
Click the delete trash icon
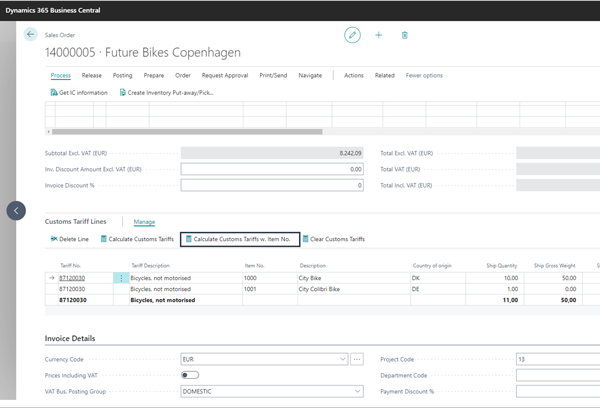tap(404, 35)
